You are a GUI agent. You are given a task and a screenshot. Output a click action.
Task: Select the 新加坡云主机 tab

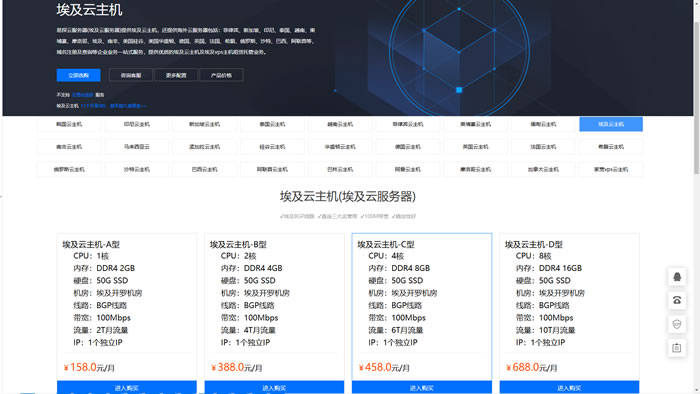click(x=204, y=124)
